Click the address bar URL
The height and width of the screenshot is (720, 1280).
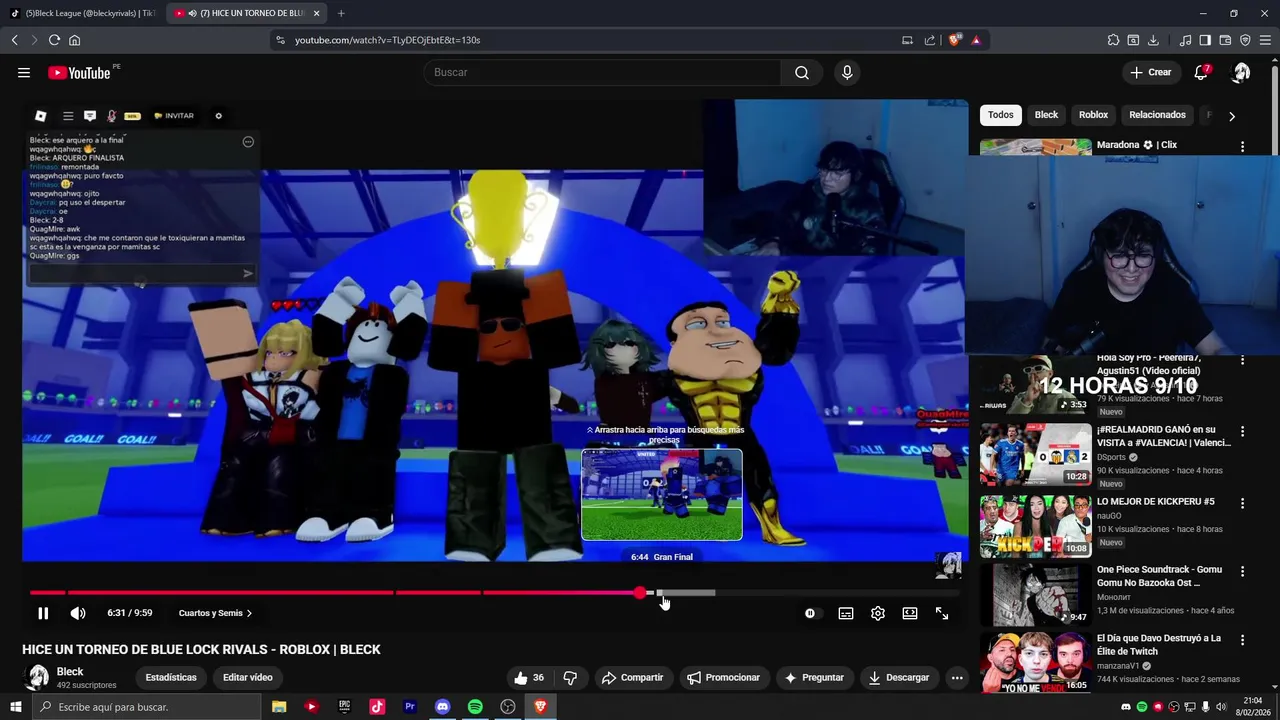[387, 40]
